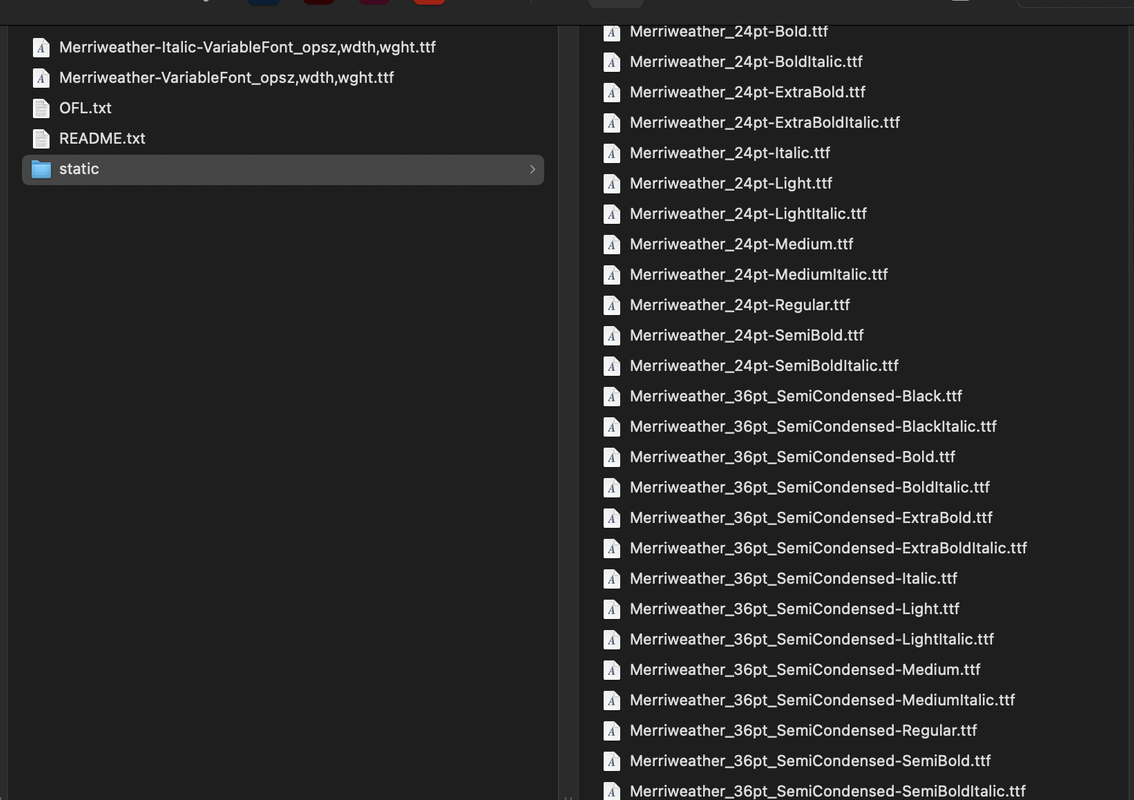Viewport: 1134px width, 800px height.
Task: Click icon of Merriweather_24pt-Medium.ttf
Action: click(x=612, y=244)
